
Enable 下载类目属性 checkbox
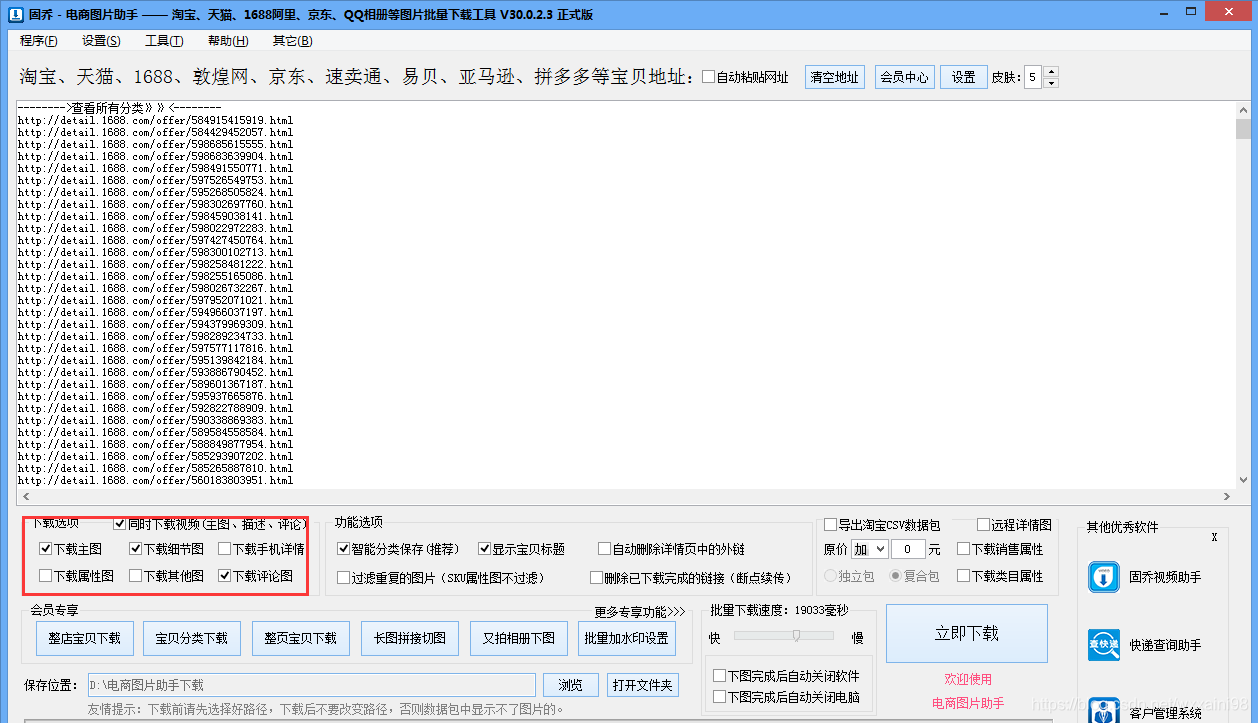coord(963,576)
